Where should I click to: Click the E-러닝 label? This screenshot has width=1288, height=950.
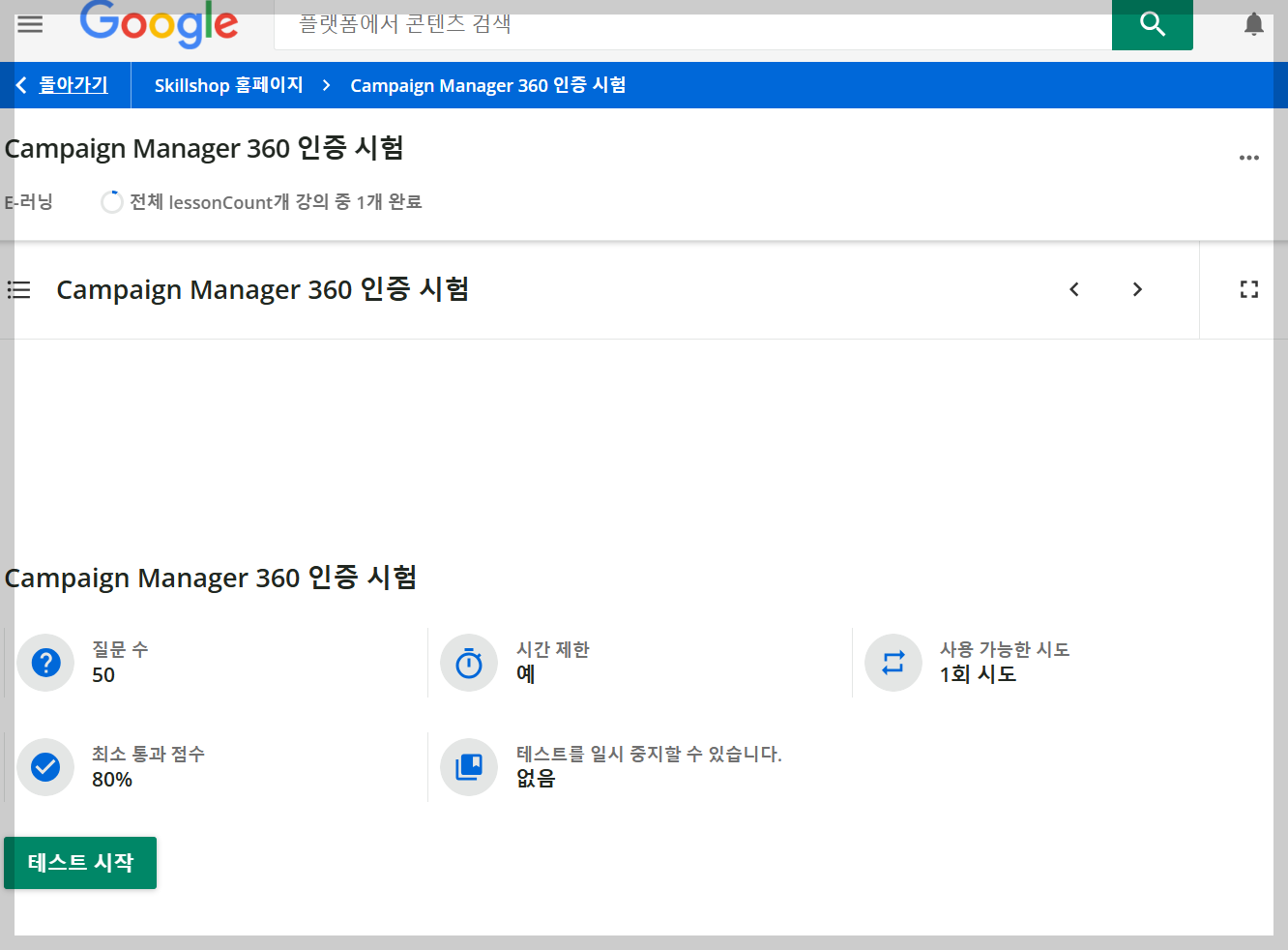[29, 202]
